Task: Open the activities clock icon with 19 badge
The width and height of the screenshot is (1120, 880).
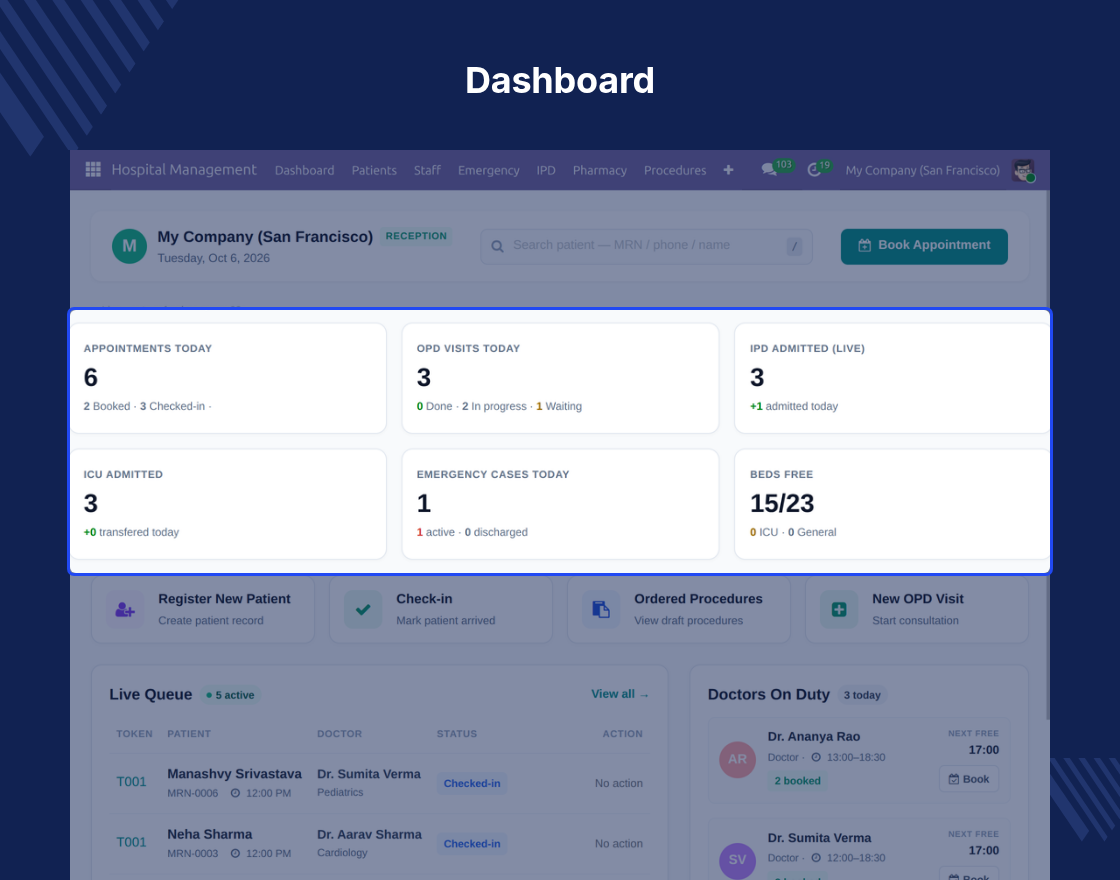Action: [814, 170]
